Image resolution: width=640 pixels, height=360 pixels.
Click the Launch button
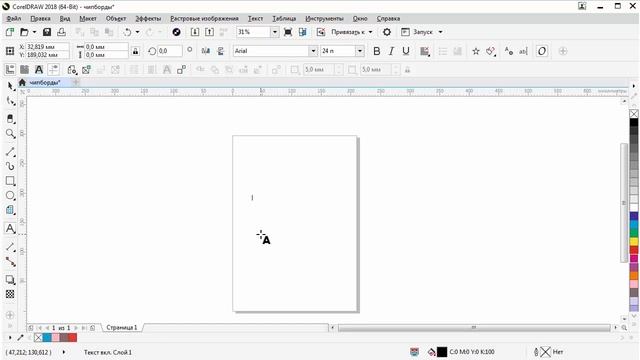[x=417, y=32]
